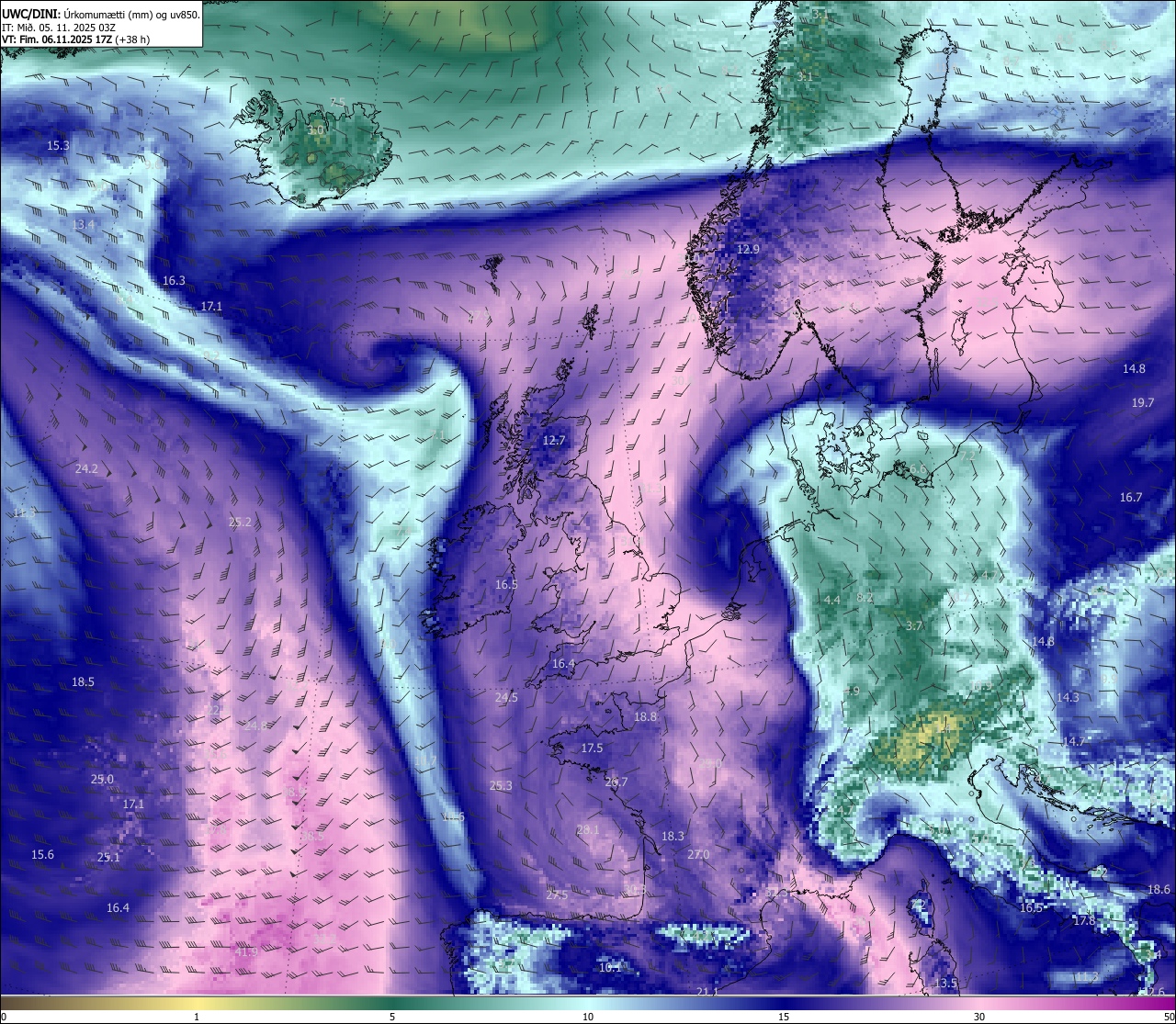The height and width of the screenshot is (1024, 1176).
Task: Click the 7.5 value above Iceland
Action: pyautogui.click(x=338, y=102)
